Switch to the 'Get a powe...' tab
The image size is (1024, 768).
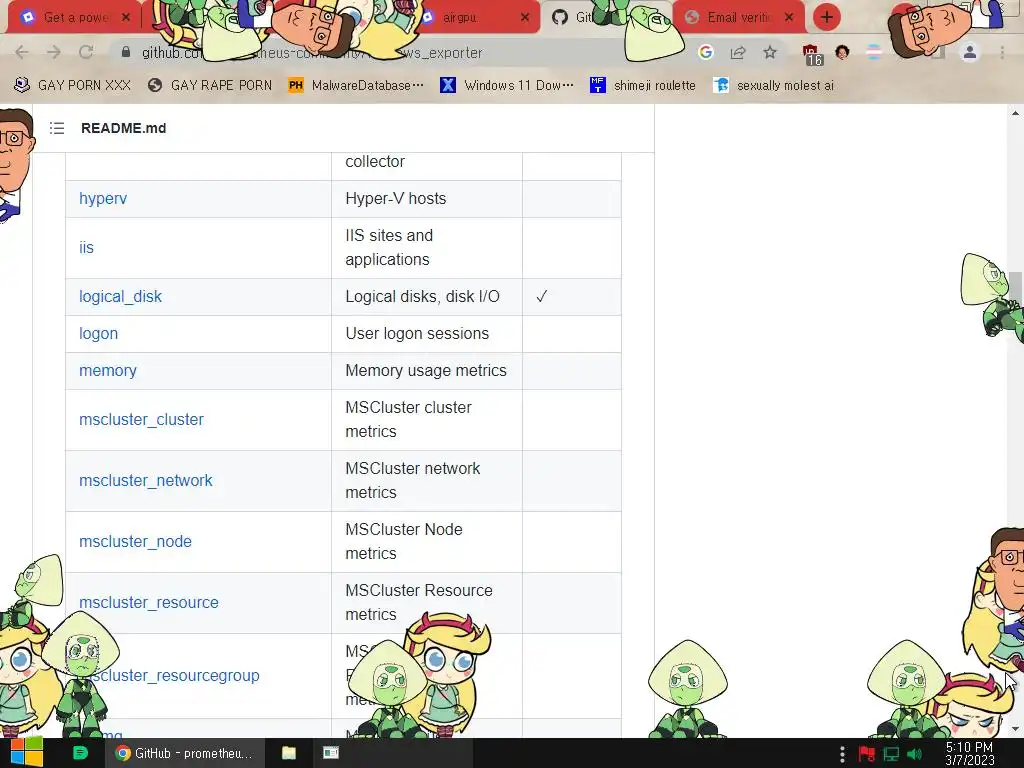pos(72,17)
